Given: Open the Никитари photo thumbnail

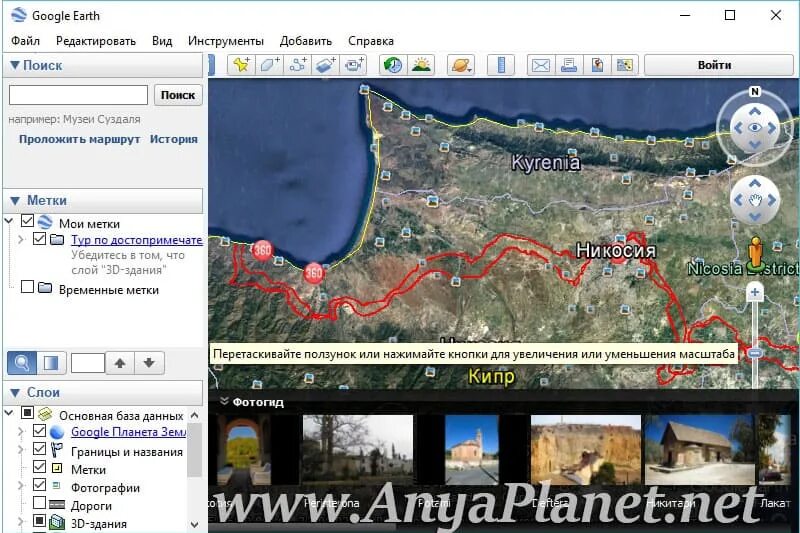Looking at the screenshot, I should click(699, 450).
